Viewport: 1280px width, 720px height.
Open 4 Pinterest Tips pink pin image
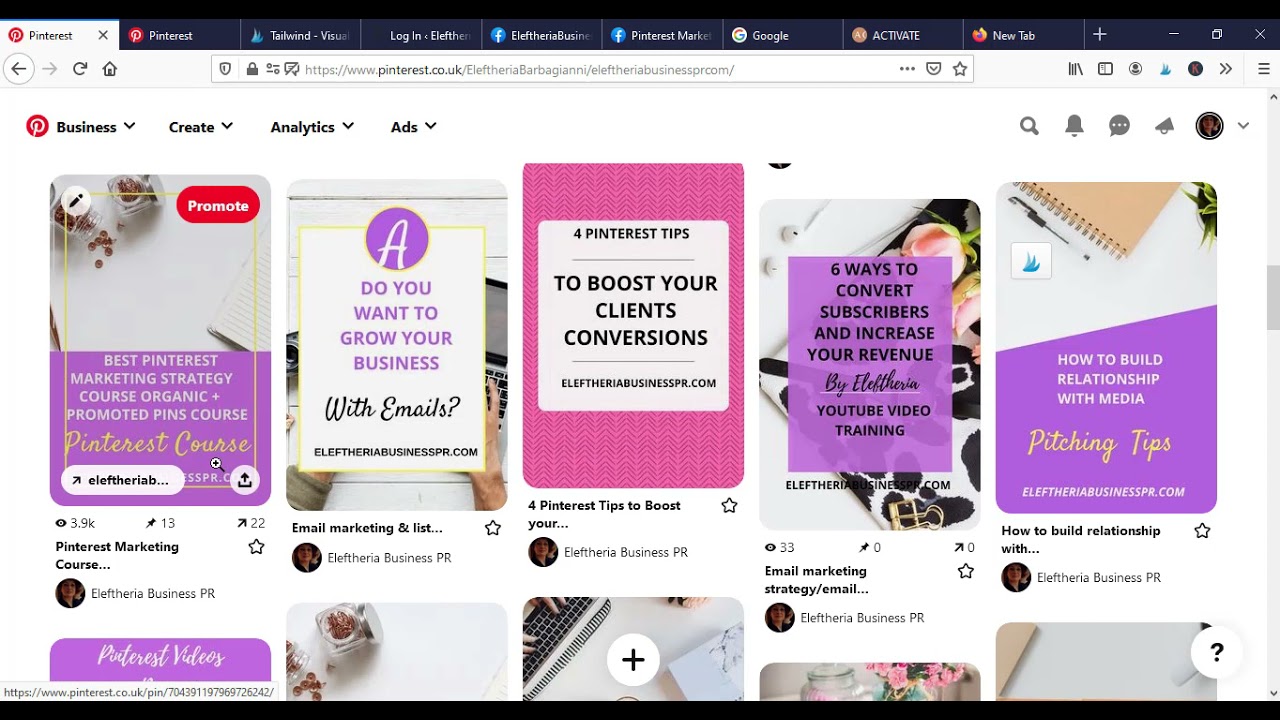(x=633, y=326)
